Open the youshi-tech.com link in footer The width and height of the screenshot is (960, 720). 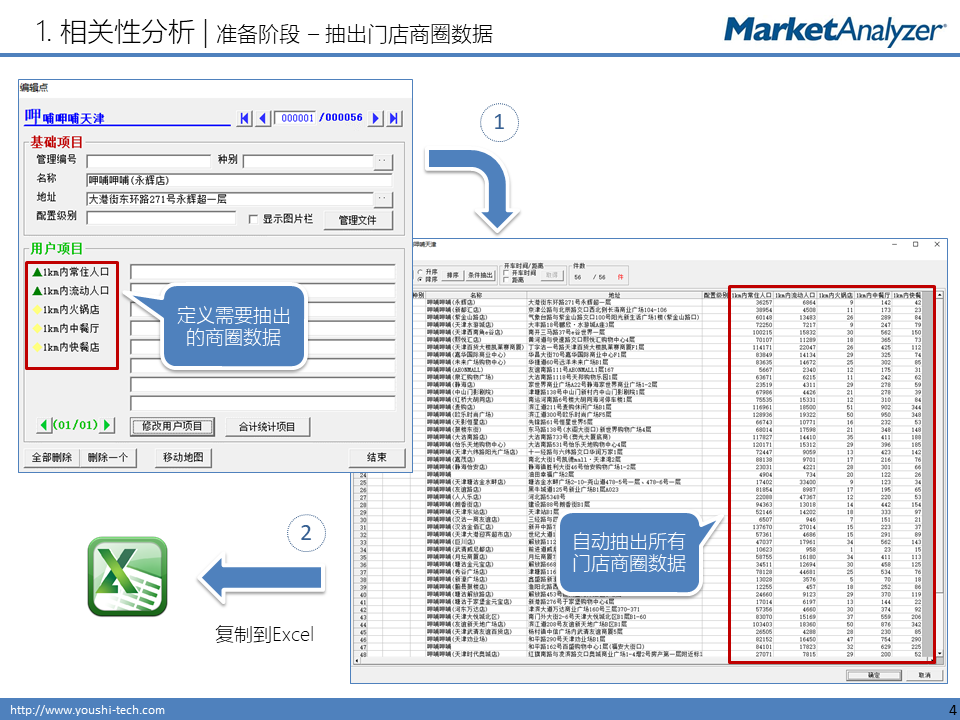[88, 710]
